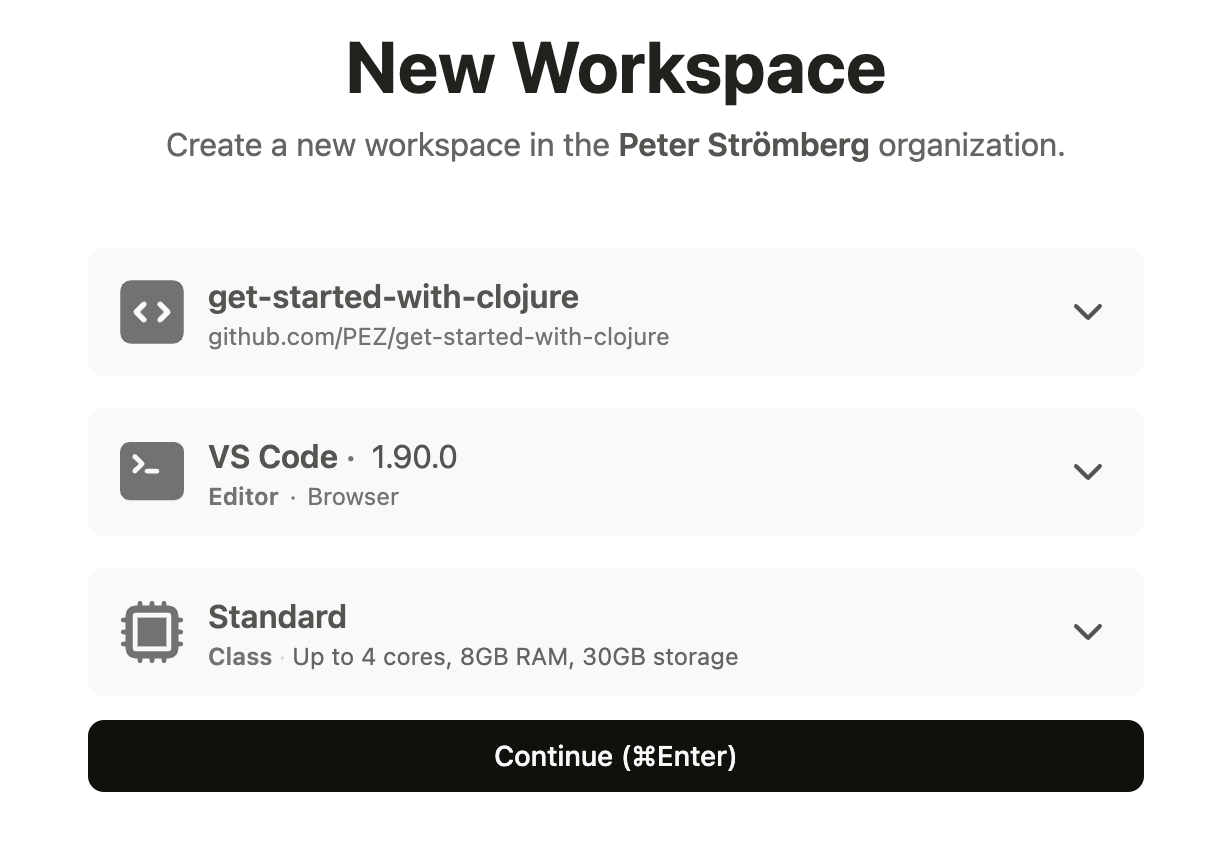Click the Browser label under VS Code
This screenshot has width=1220, height=846.
353,497
